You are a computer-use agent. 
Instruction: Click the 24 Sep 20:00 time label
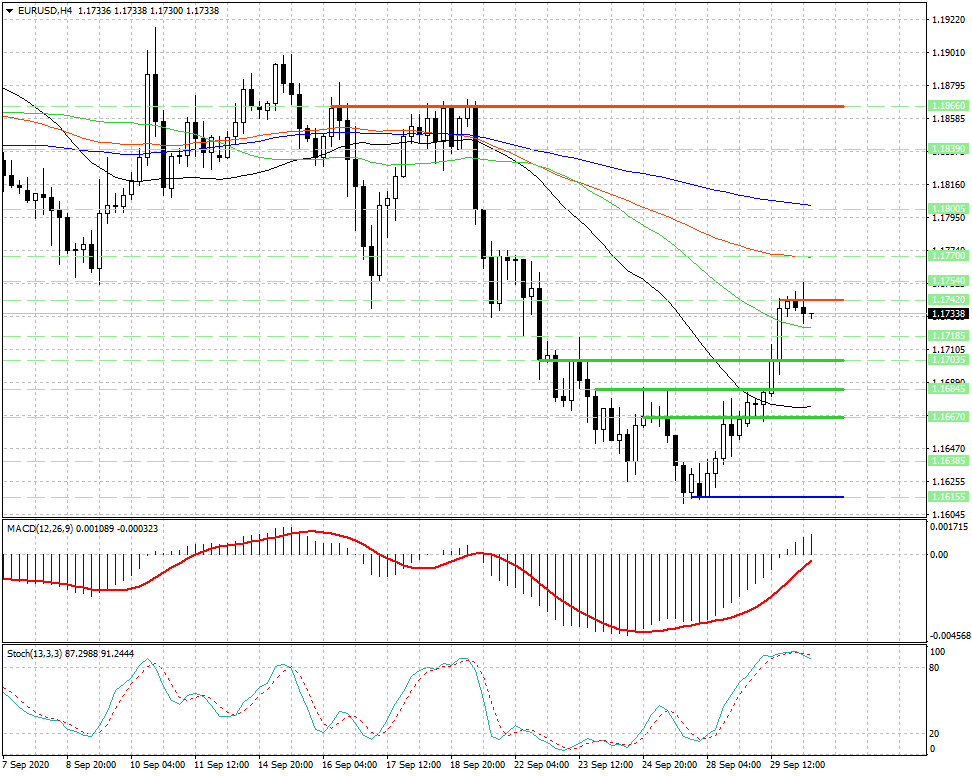(x=670, y=765)
